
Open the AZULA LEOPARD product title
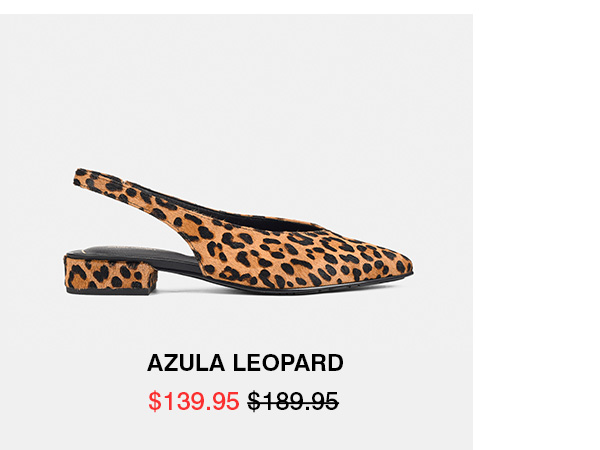(x=245, y=362)
